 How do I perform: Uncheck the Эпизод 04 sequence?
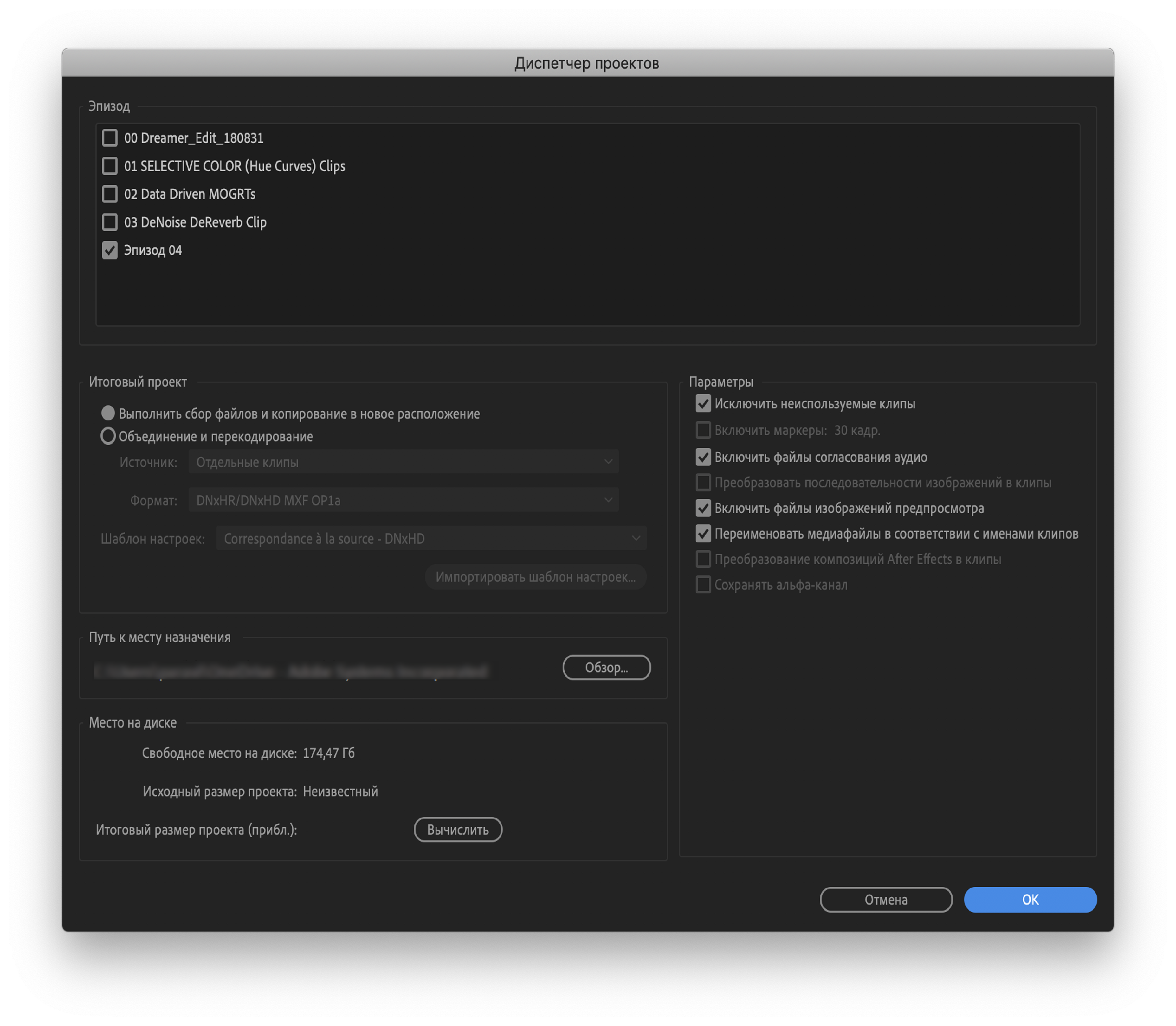109,250
